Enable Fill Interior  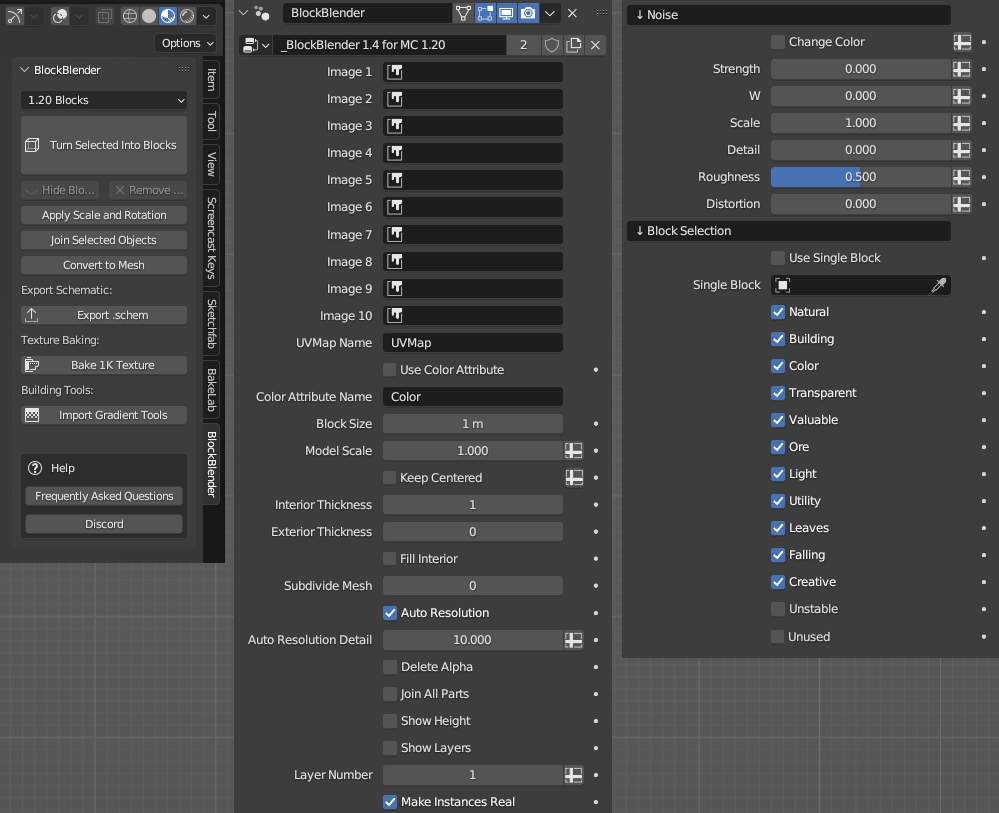[389, 558]
